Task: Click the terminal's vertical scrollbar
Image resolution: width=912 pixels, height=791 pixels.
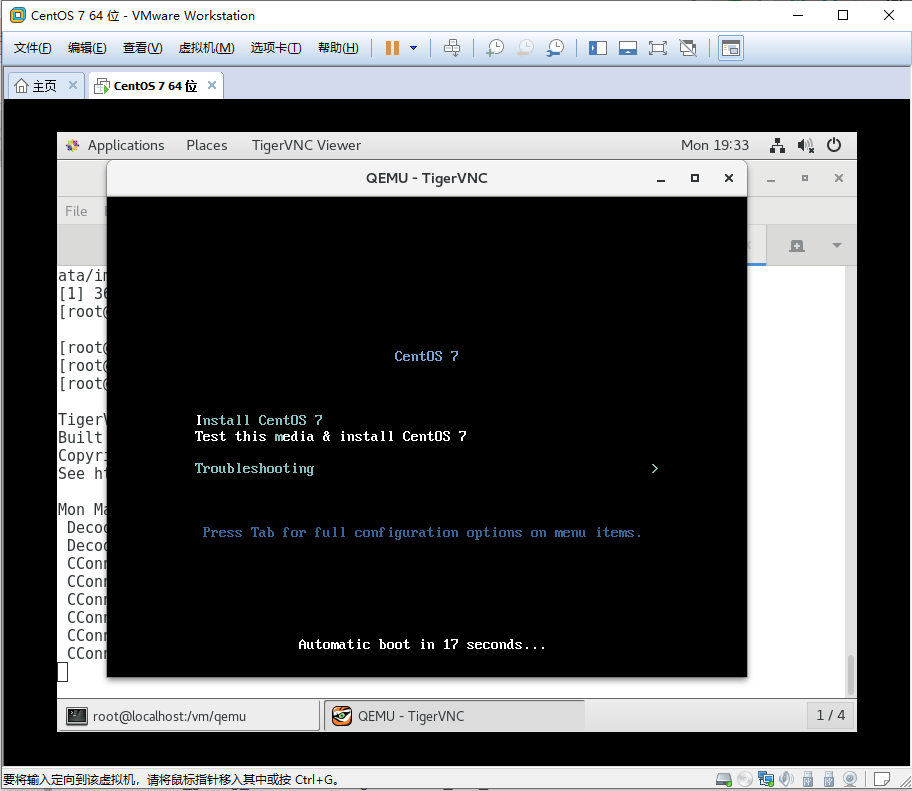Action: click(x=850, y=675)
